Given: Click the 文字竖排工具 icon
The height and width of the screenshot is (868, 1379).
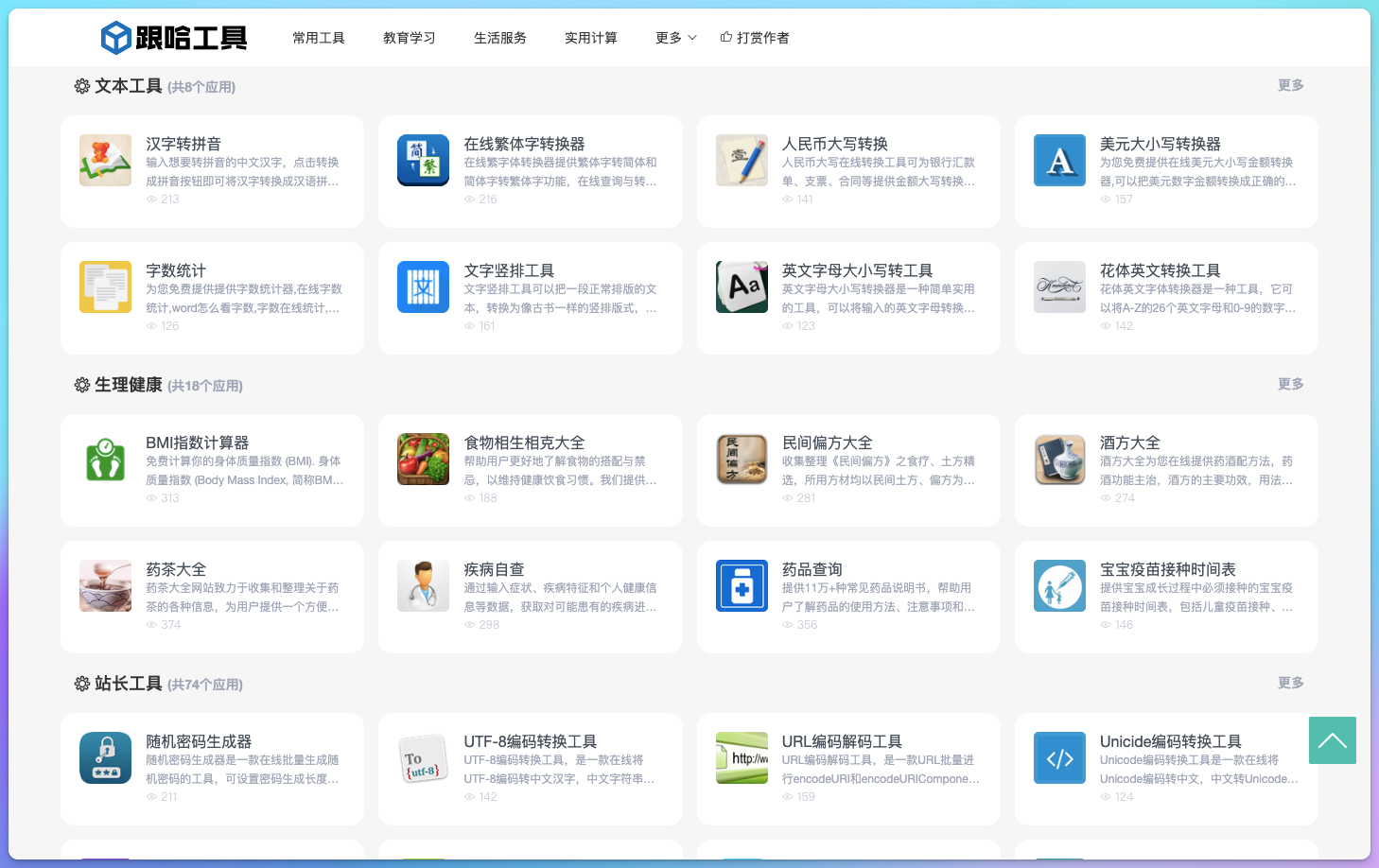Looking at the screenshot, I should [x=423, y=287].
